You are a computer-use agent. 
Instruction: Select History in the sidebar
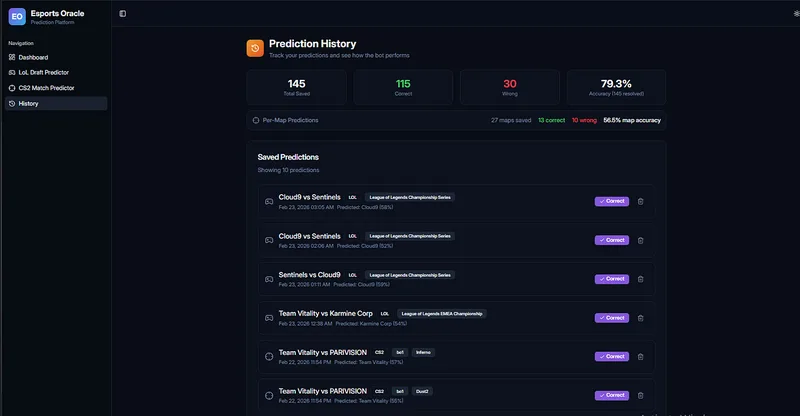coord(56,104)
